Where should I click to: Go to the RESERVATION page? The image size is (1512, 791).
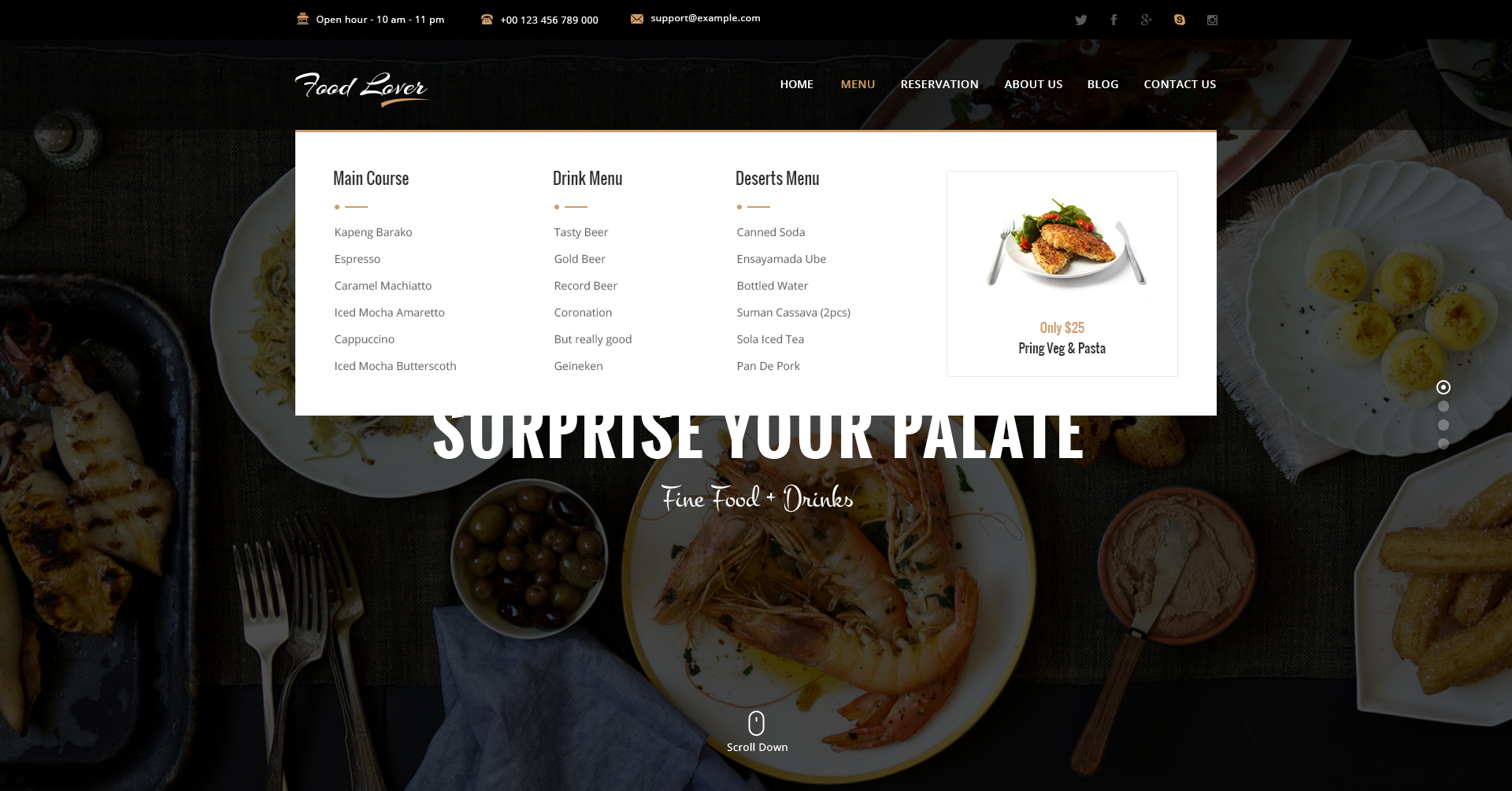(x=939, y=84)
